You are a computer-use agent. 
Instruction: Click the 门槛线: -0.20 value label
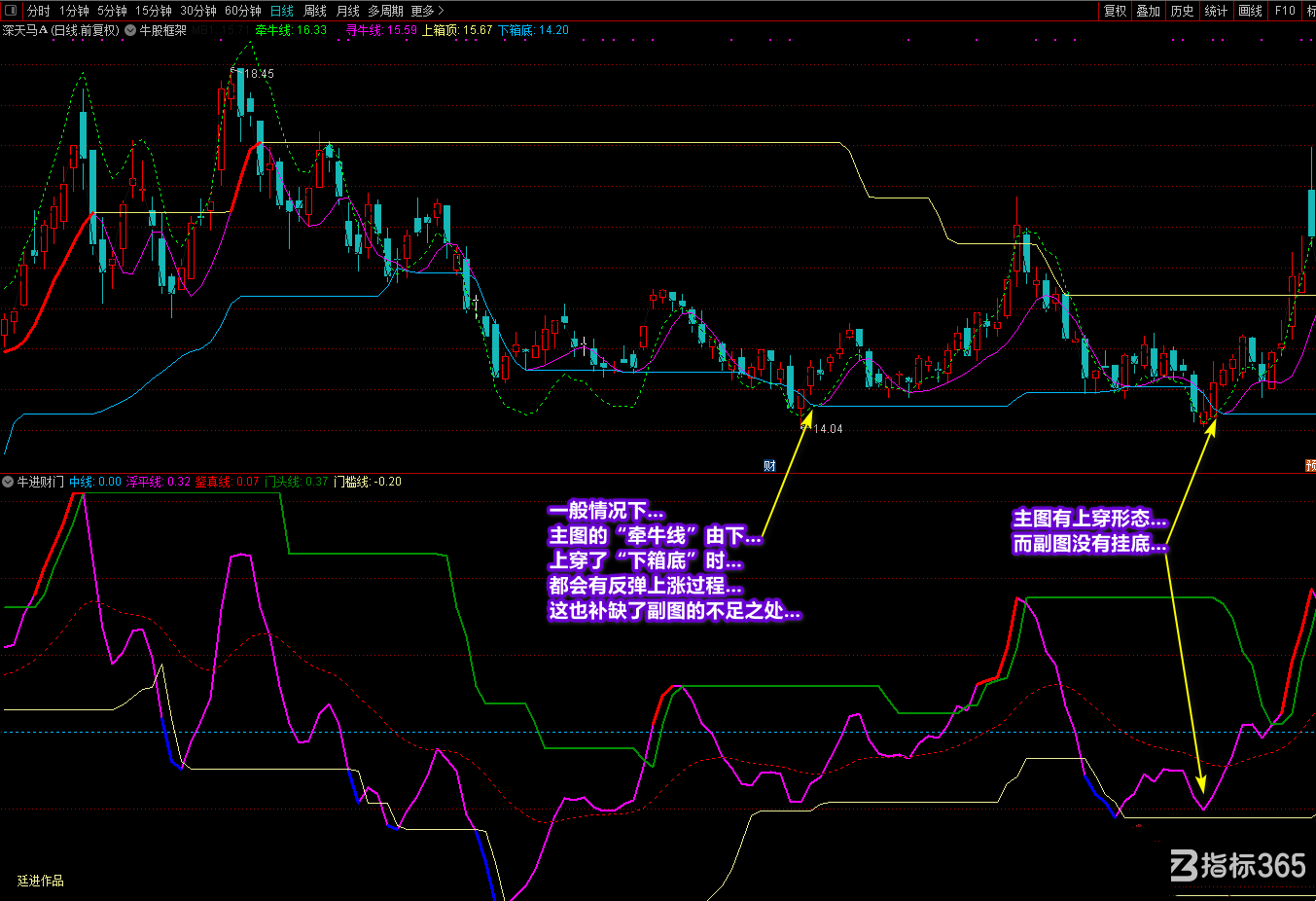(368, 482)
